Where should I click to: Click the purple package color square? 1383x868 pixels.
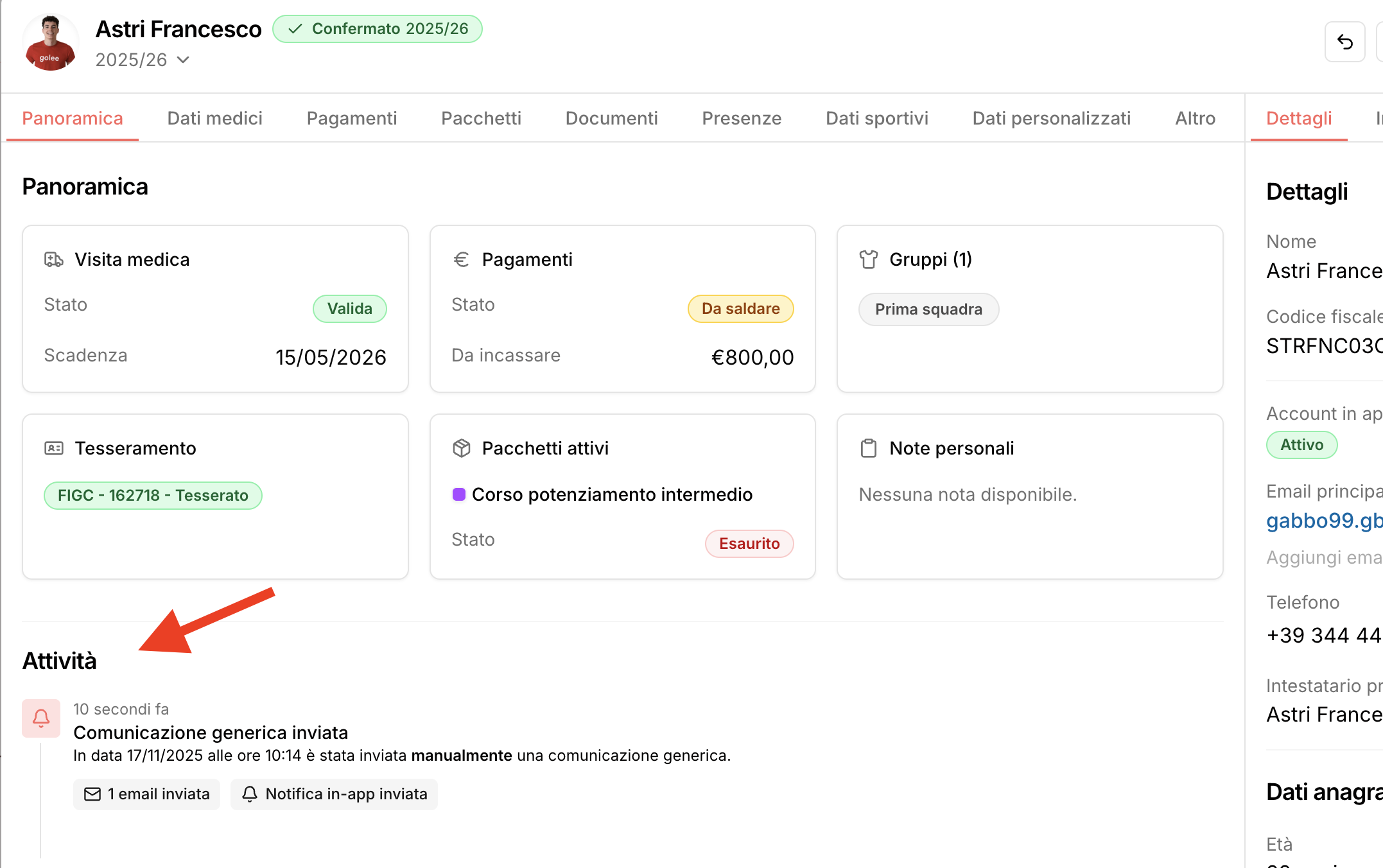pos(458,494)
